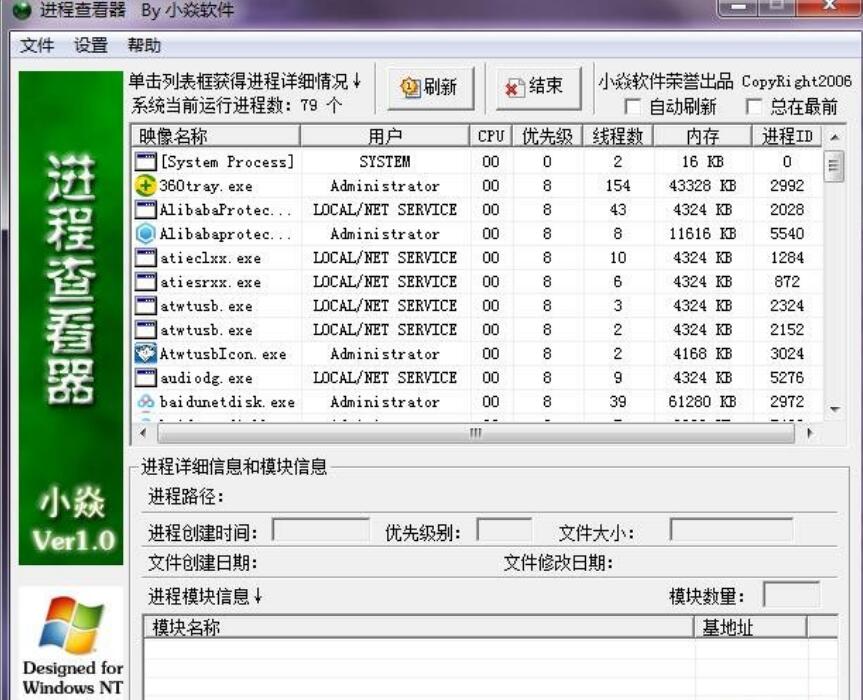Open the 帮助 menu
The image size is (863, 700).
(x=144, y=46)
